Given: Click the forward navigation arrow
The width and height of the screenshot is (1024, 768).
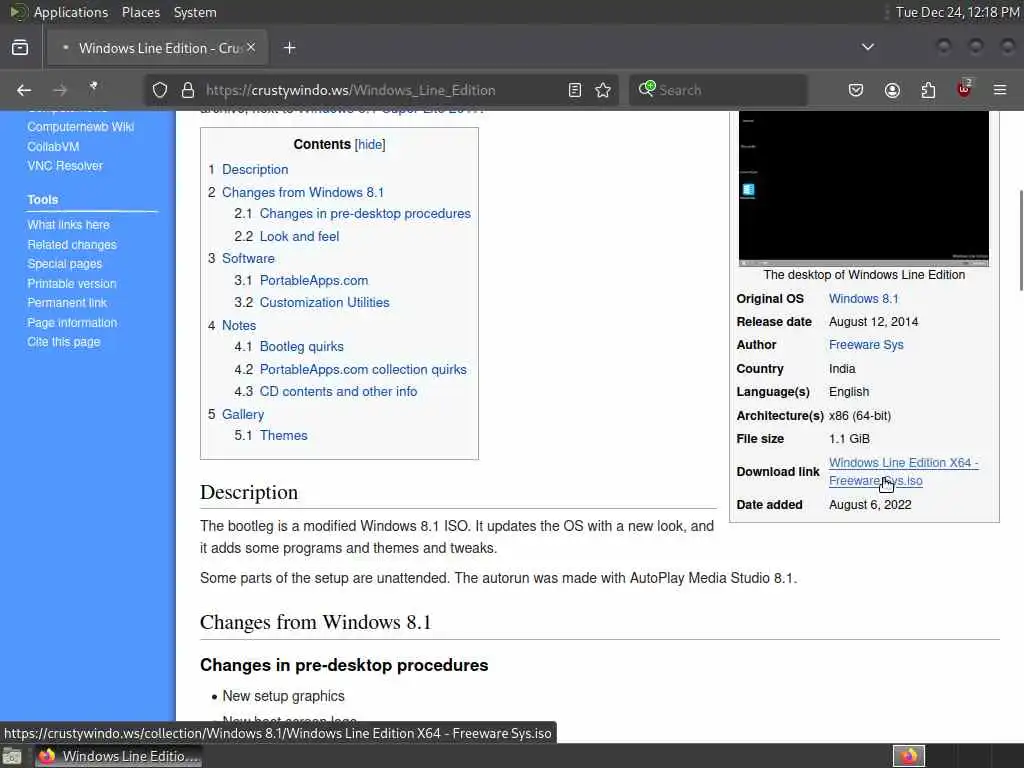Looking at the screenshot, I should pyautogui.click(x=59, y=90).
